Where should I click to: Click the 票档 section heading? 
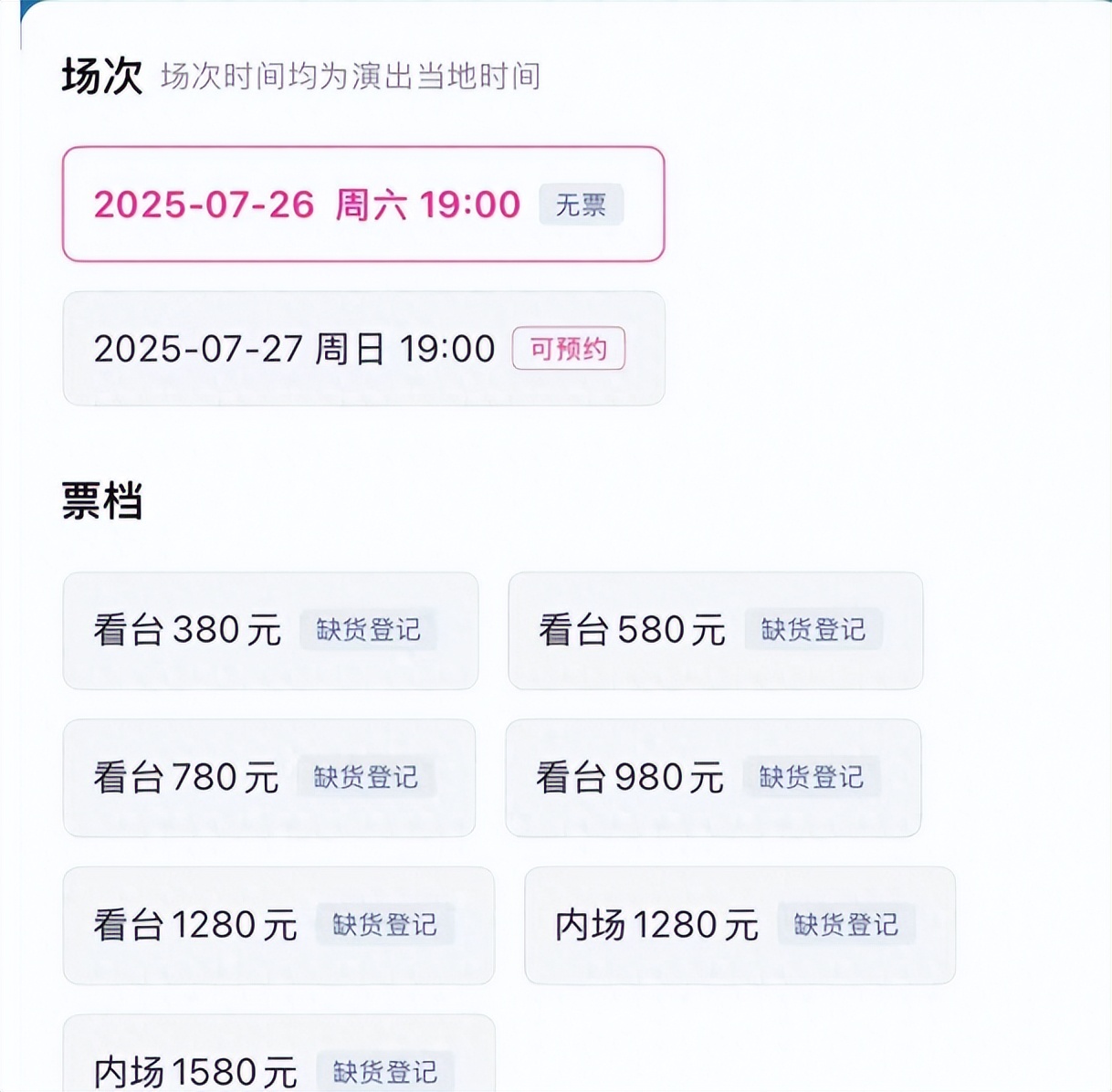pos(102,501)
